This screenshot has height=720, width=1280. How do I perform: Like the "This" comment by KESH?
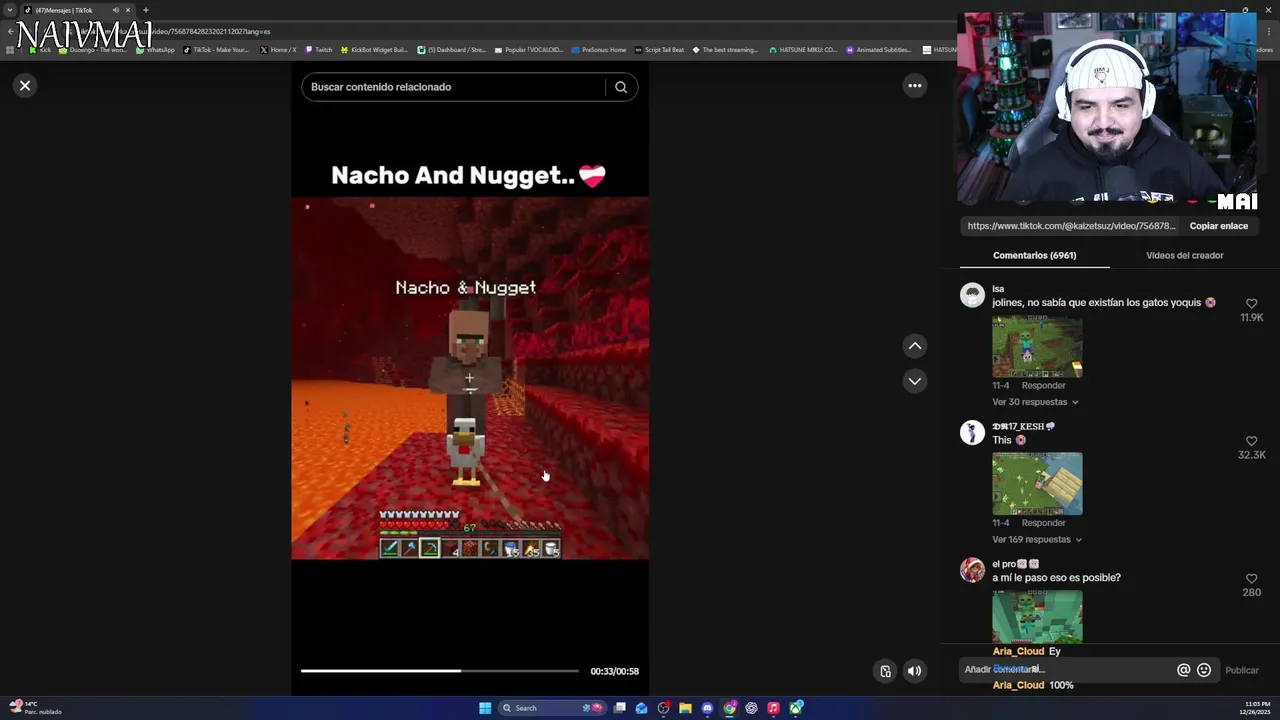pyautogui.click(x=1251, y=441)
